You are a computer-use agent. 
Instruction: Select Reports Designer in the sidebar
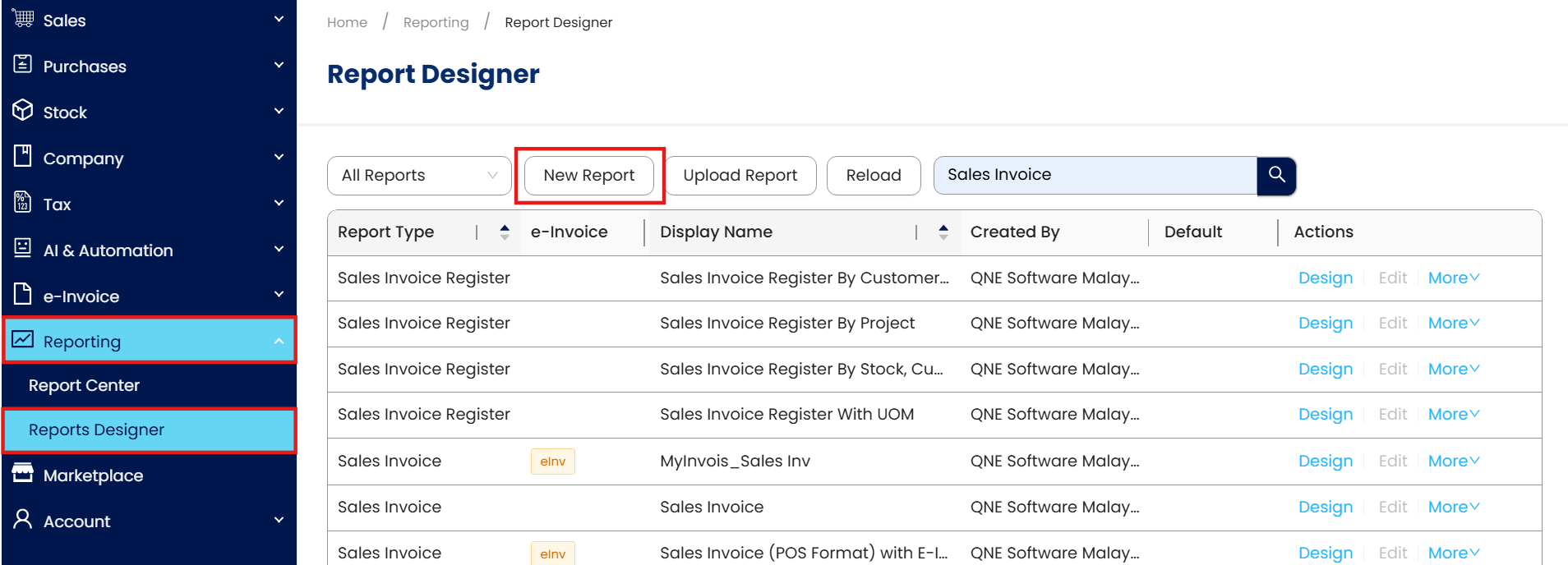96,429
